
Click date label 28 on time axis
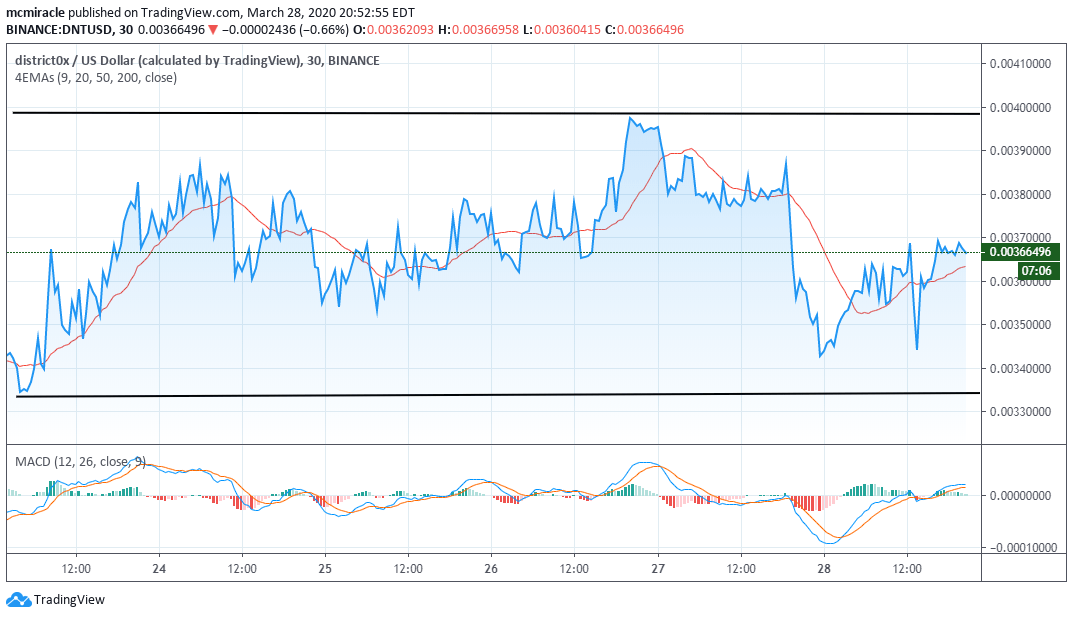(x=824, y=568)
